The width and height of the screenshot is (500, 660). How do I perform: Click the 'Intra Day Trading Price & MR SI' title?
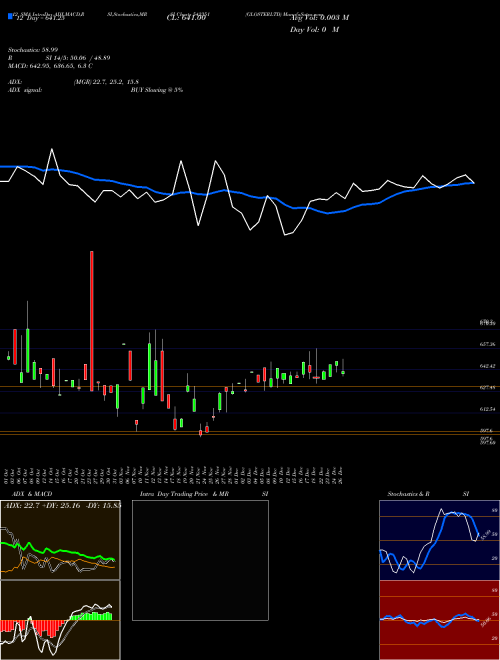[x=204, y=494]
